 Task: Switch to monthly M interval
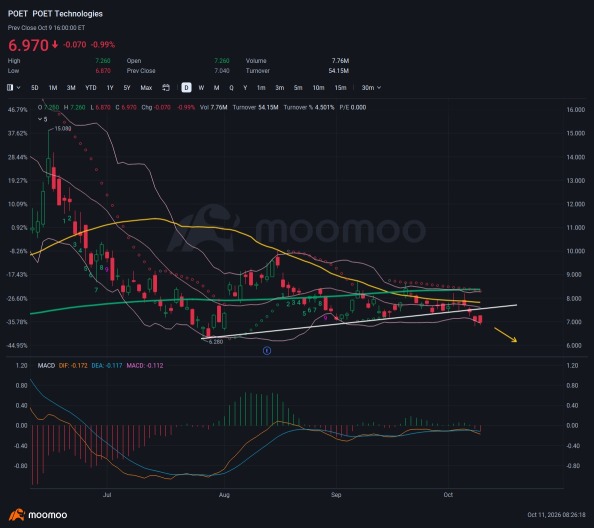coord(216,87)
